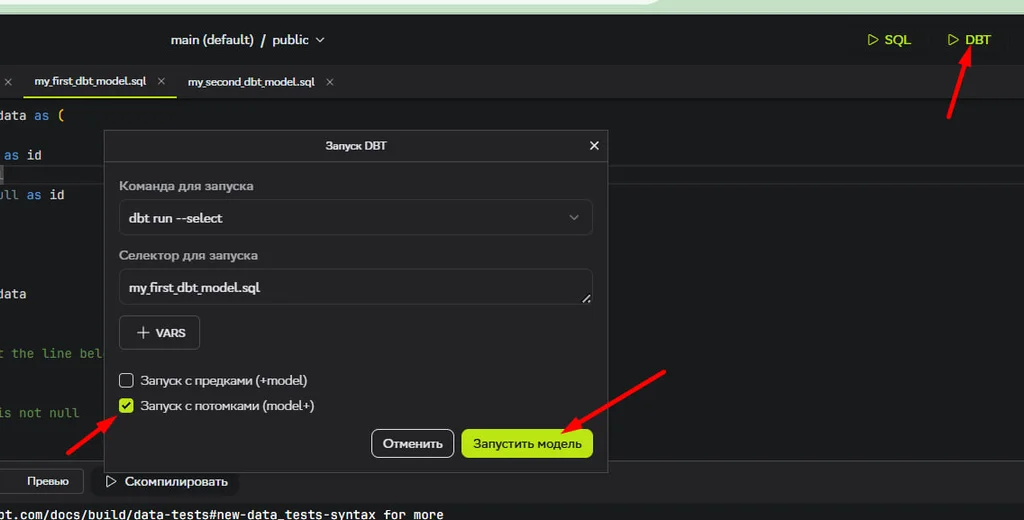Screen dimensions: 1024x520
Task: Click the Запуск DBT dialog title
Action: click(x=356, y=146)
